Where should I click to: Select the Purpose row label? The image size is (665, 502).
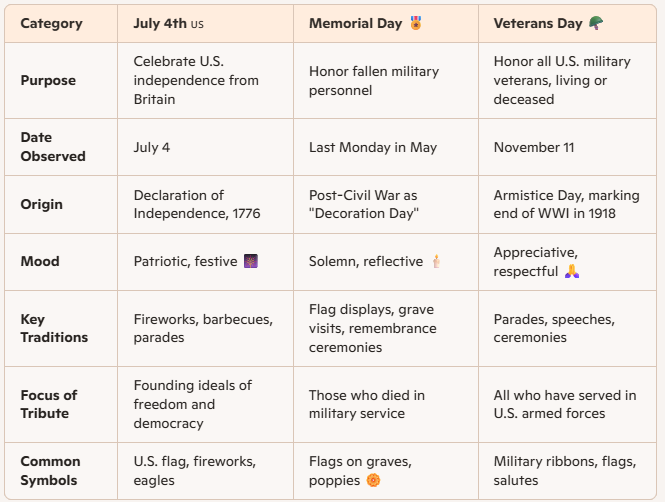click(48, 81)
